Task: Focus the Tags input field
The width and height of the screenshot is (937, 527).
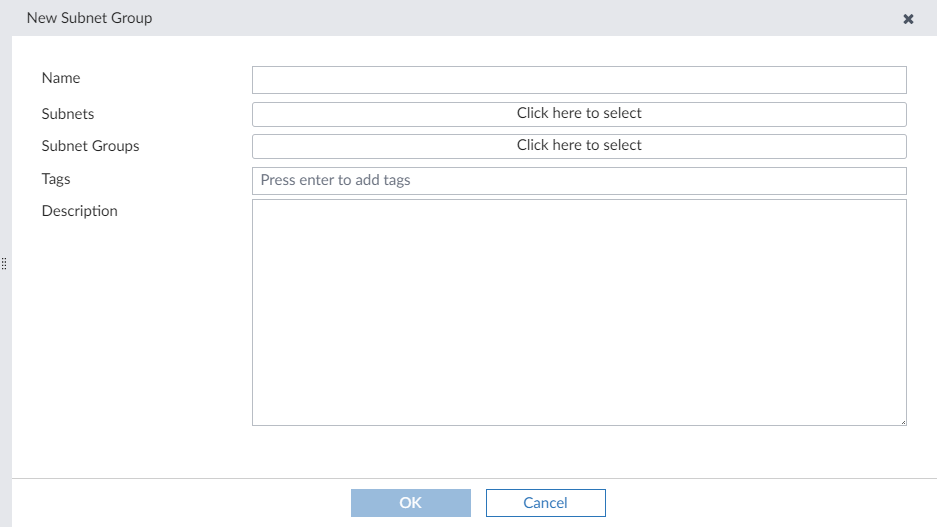Action: click(x=578, y=181)
